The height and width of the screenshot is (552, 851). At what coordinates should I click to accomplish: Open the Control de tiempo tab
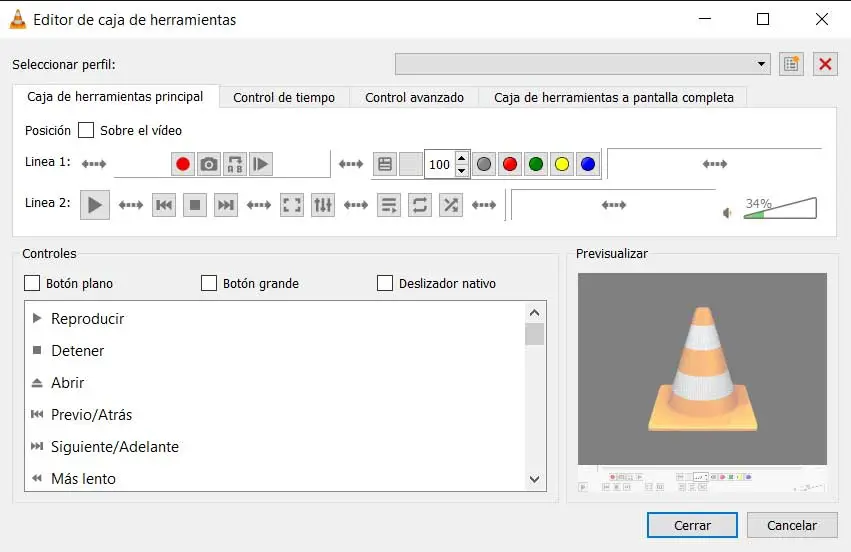pos(284,98)
